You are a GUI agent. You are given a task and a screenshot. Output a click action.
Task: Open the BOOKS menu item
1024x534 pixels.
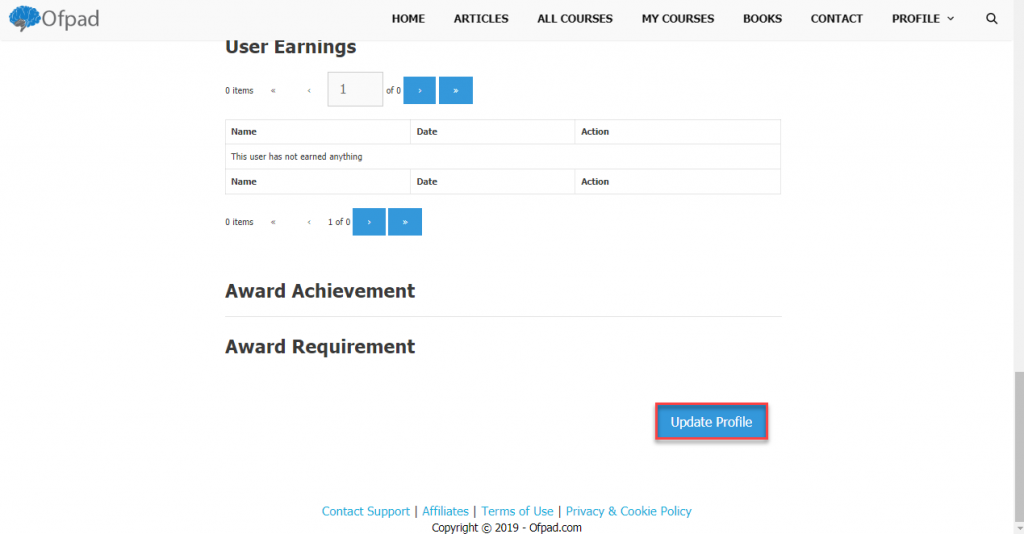[762, 19]
